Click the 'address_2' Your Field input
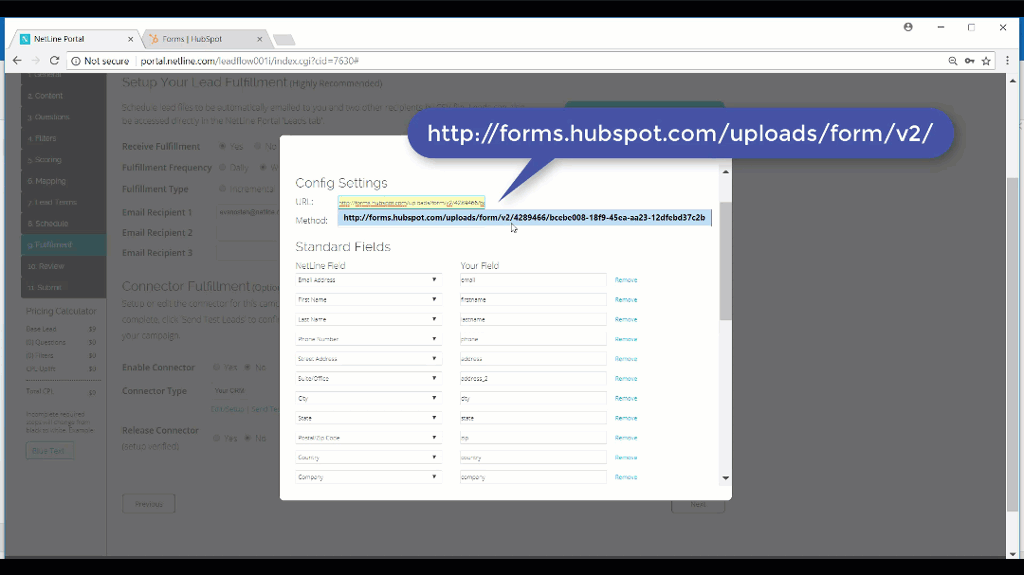Viewport: 1024px width, 575px height. click(x=533, y=378)
